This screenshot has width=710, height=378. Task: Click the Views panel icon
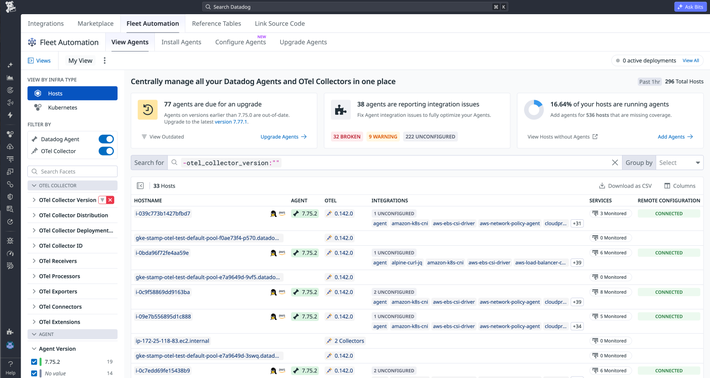31,61
